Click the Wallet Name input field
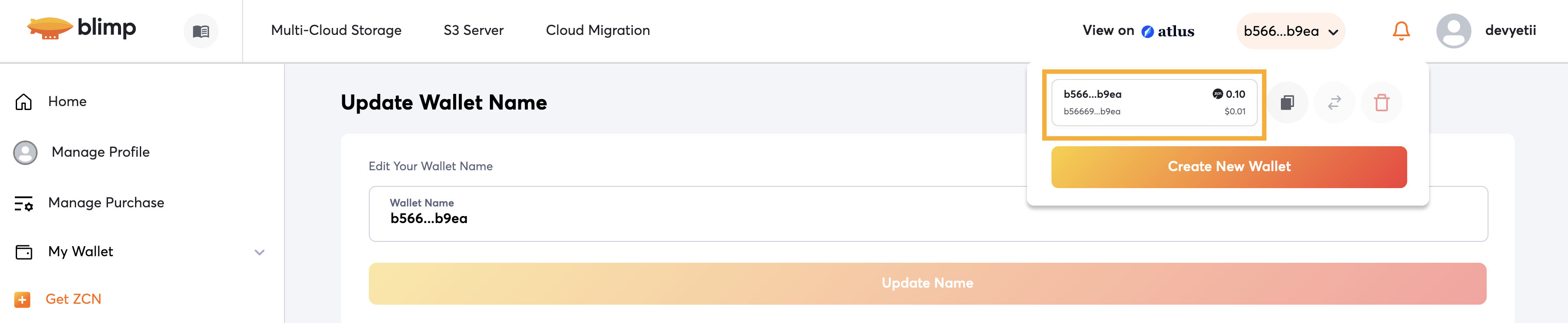The height and width of the screenshot is (323, 1568). point(670,218)
